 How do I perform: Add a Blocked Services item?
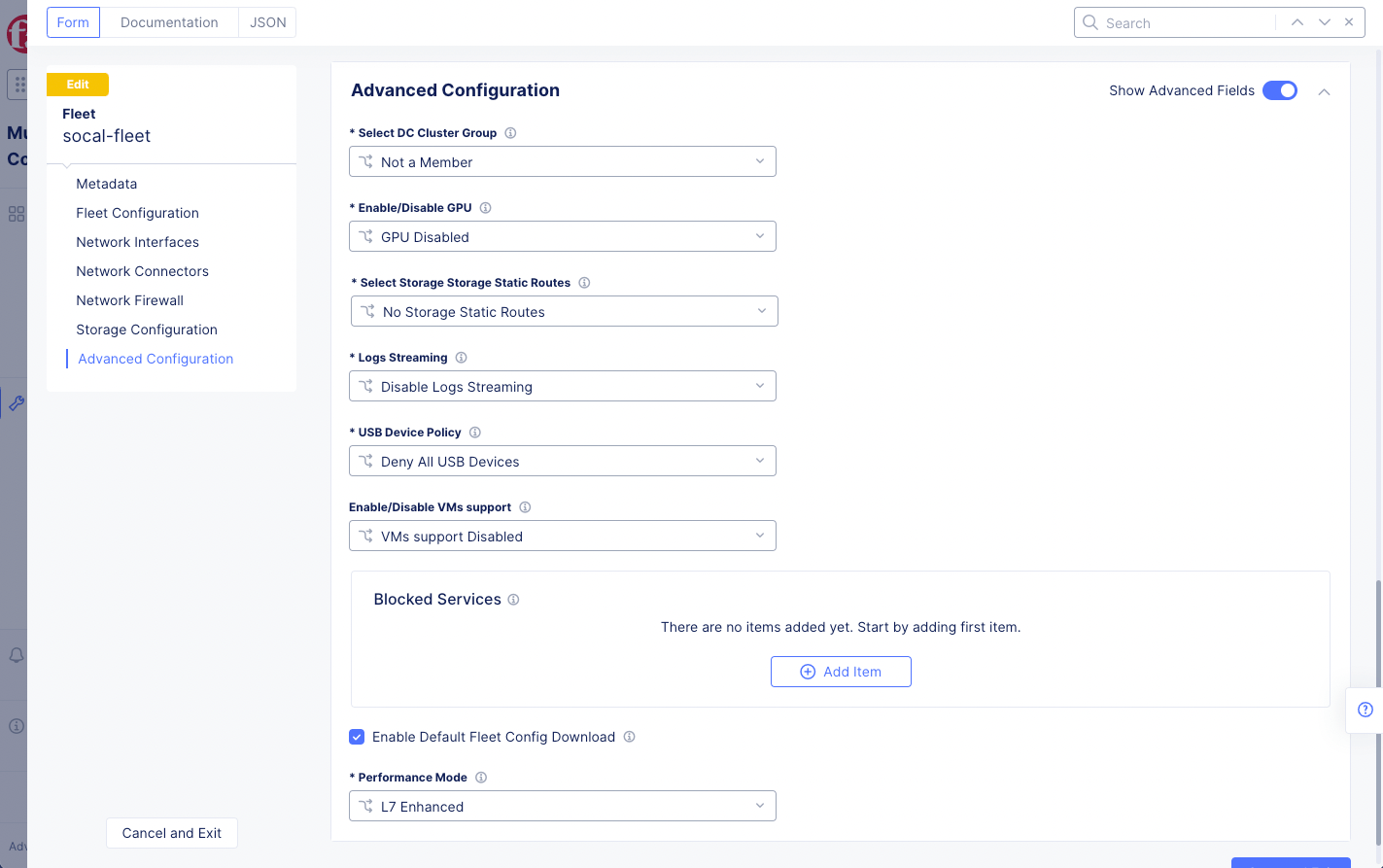pos(840,671)
